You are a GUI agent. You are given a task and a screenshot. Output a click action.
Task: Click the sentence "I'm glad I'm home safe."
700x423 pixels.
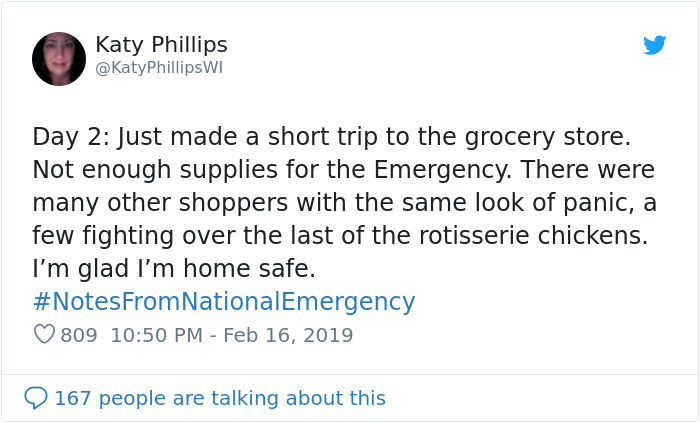click(173, 268)
